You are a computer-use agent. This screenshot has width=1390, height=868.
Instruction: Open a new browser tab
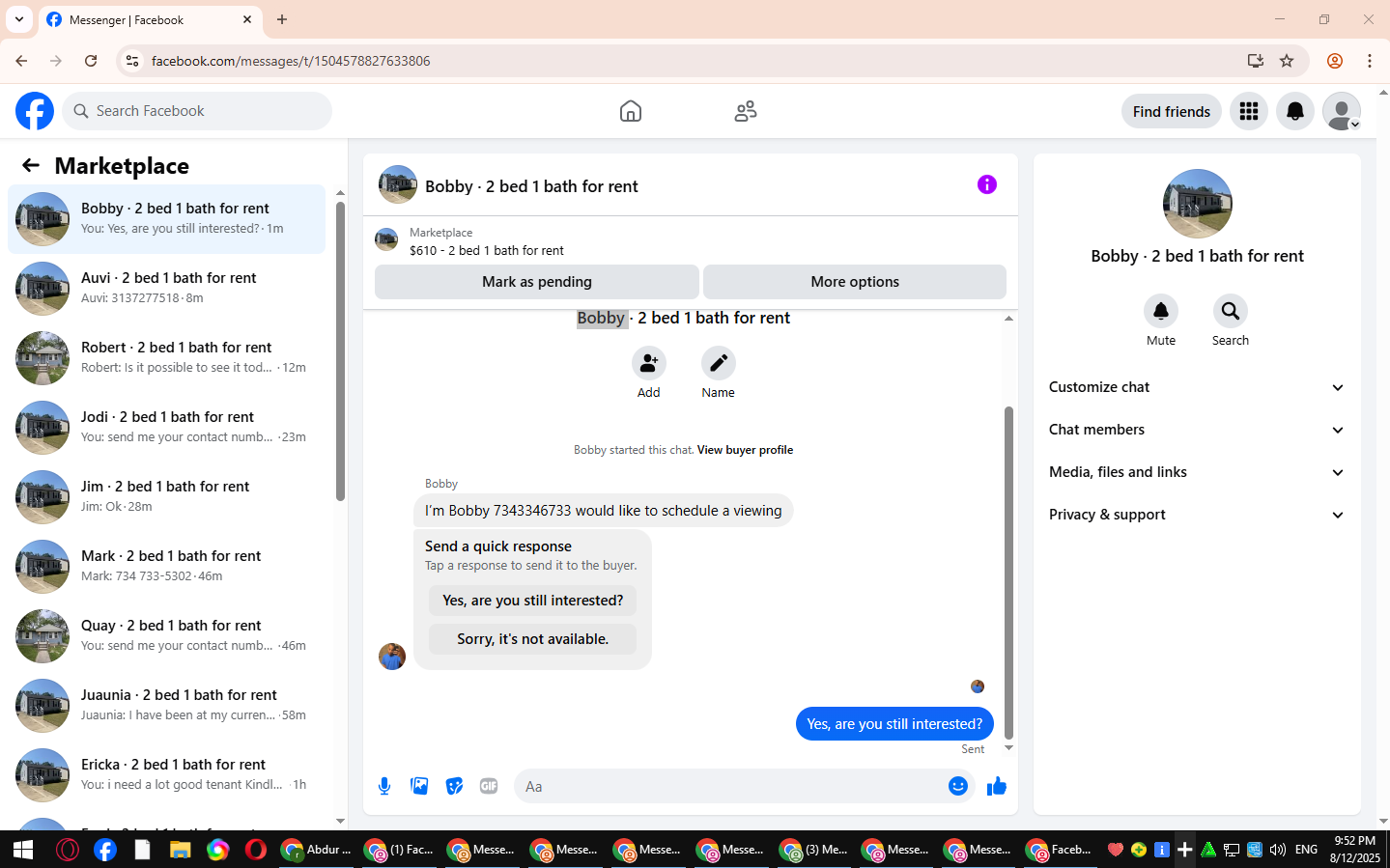[282, 19]
